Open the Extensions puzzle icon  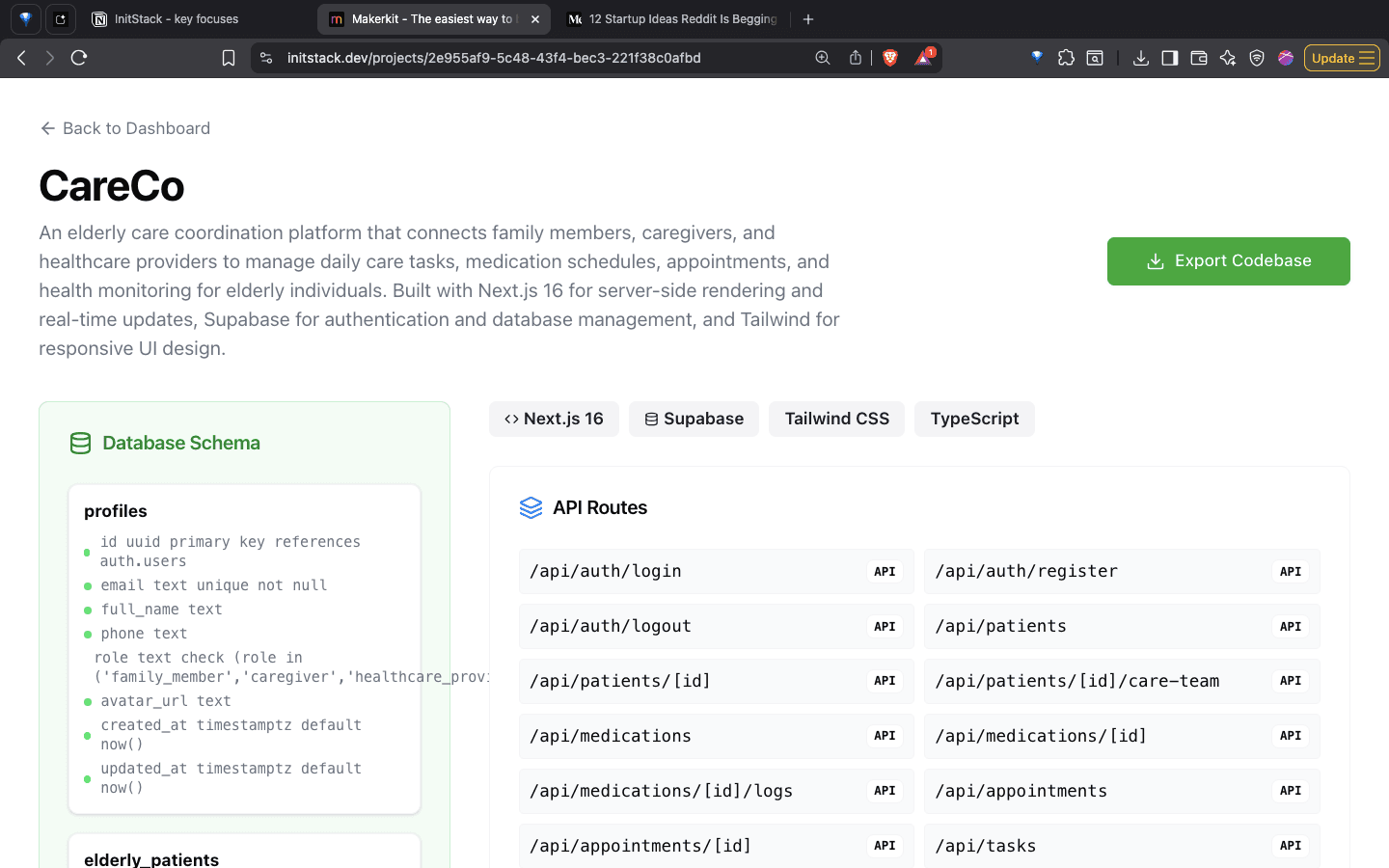(1066, 58)
